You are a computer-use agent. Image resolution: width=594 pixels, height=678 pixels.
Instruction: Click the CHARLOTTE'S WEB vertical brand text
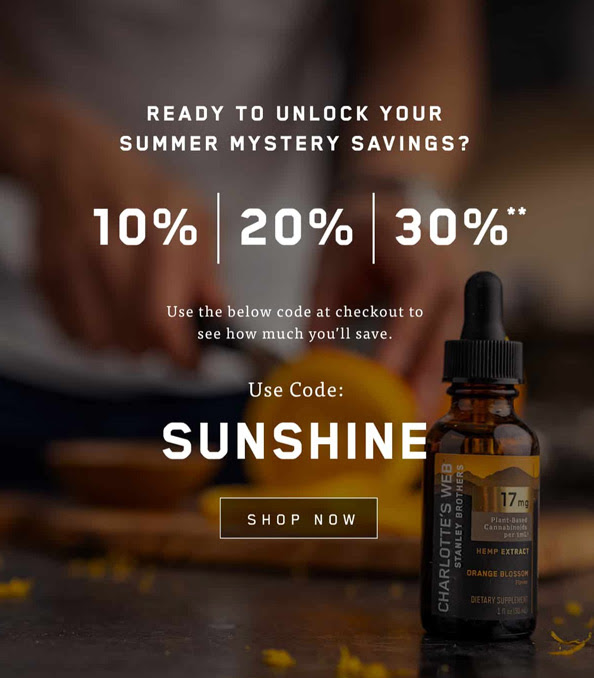[445, 537]
